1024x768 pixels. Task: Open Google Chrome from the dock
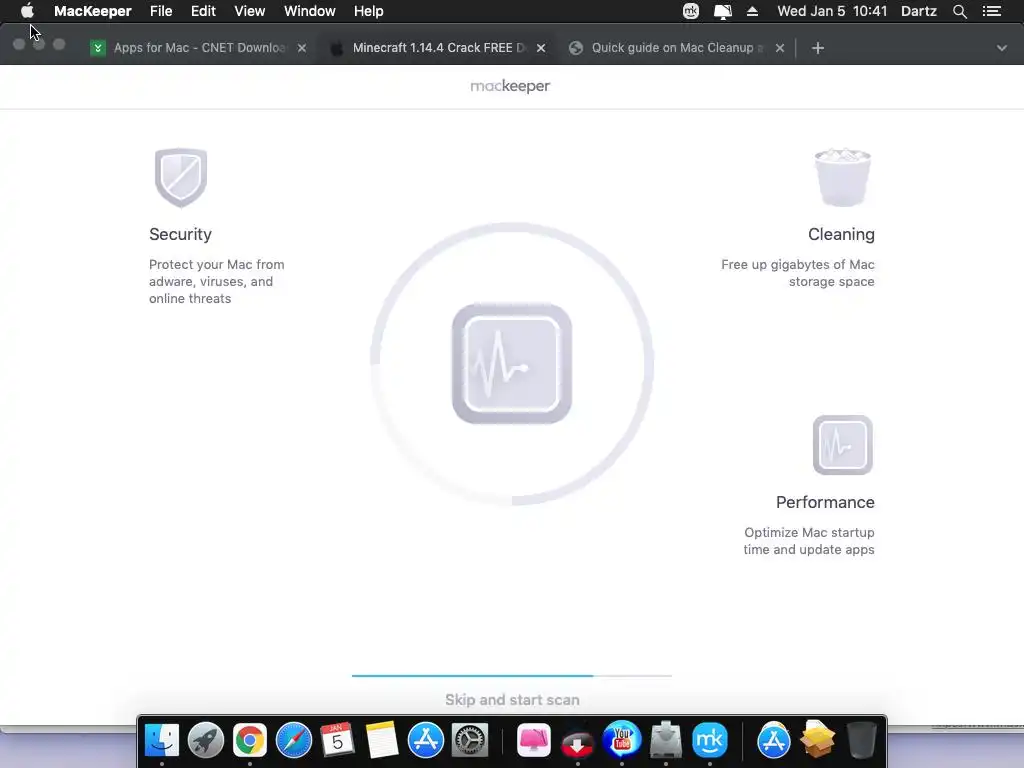249,741
